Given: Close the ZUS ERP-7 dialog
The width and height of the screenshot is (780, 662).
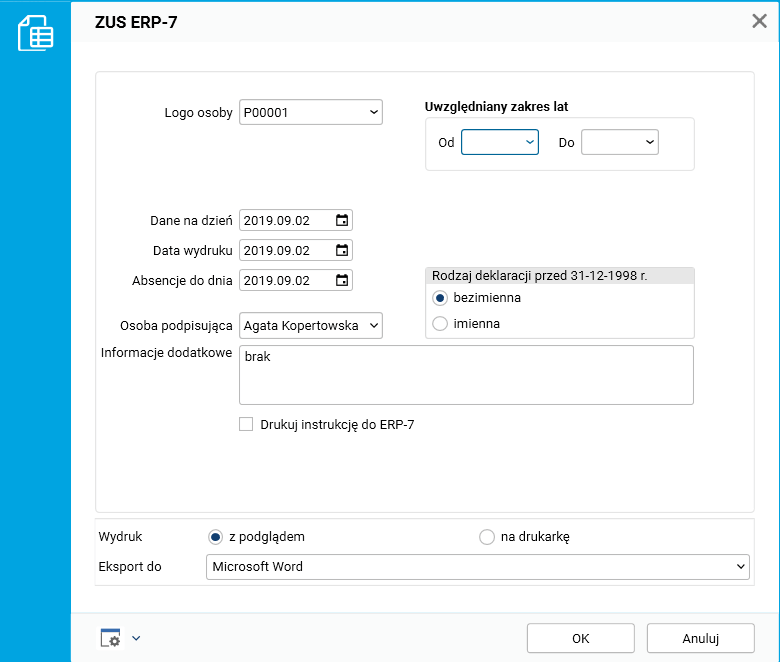Looking at the screenshot, I should 759,21.
